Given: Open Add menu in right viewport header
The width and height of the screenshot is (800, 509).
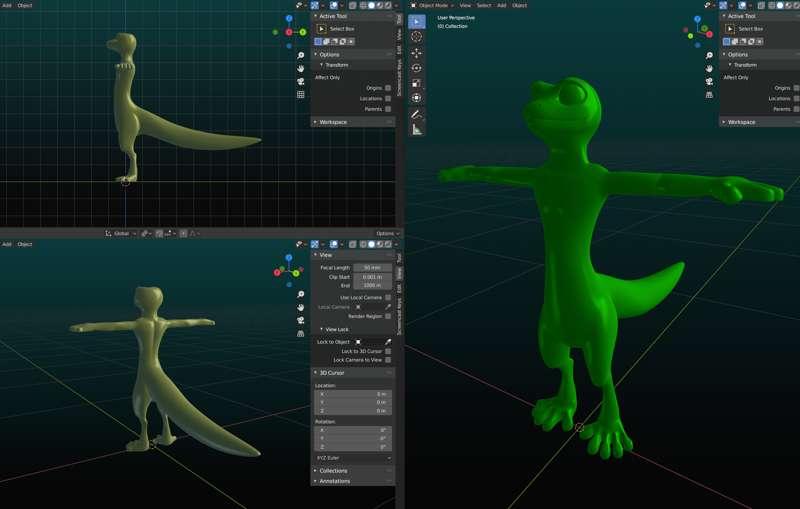Looking at the screenshot, I should pos(502,5).
